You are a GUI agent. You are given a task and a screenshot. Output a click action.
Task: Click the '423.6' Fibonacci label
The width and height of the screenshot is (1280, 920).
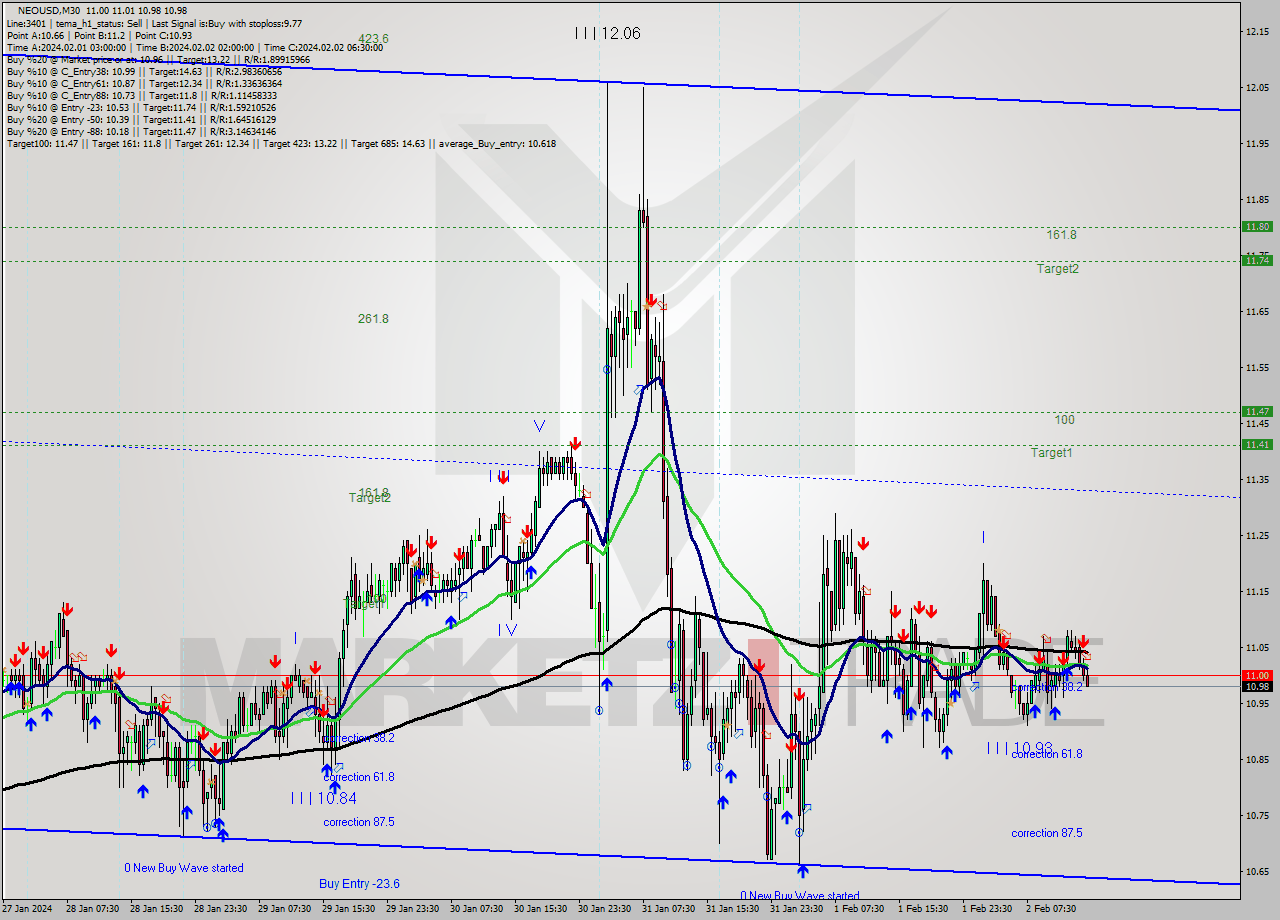[x=373, y=39]
